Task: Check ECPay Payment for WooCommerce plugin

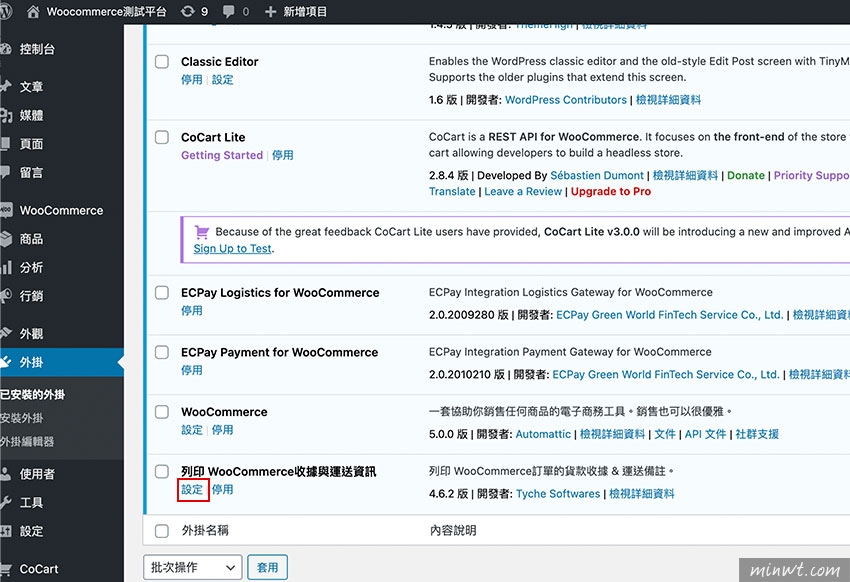Action: 162,352
